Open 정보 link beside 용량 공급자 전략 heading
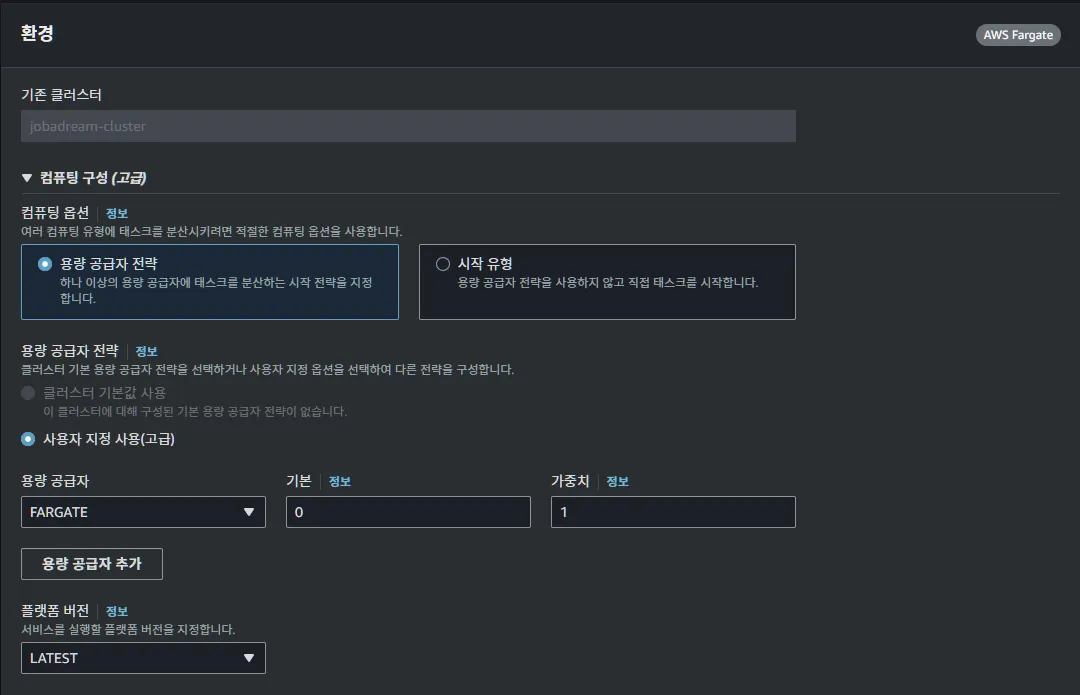1080x695 pixels. tap(146, 351)
